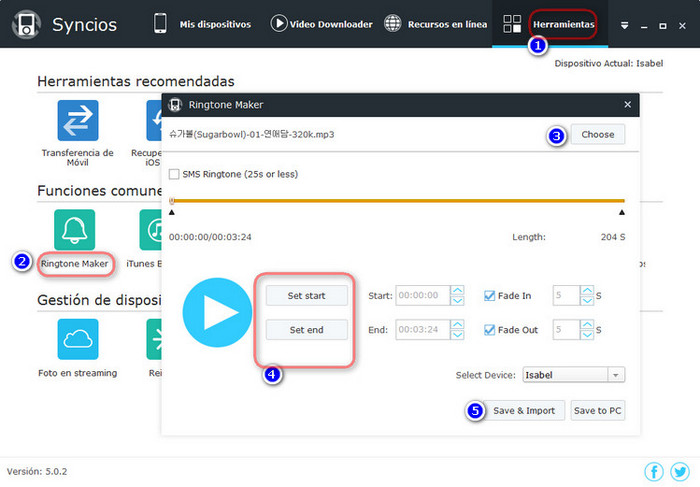The height and width of the screenshot is (487, 700).
Task: Click Fade In seconds field
Action: 566,295
